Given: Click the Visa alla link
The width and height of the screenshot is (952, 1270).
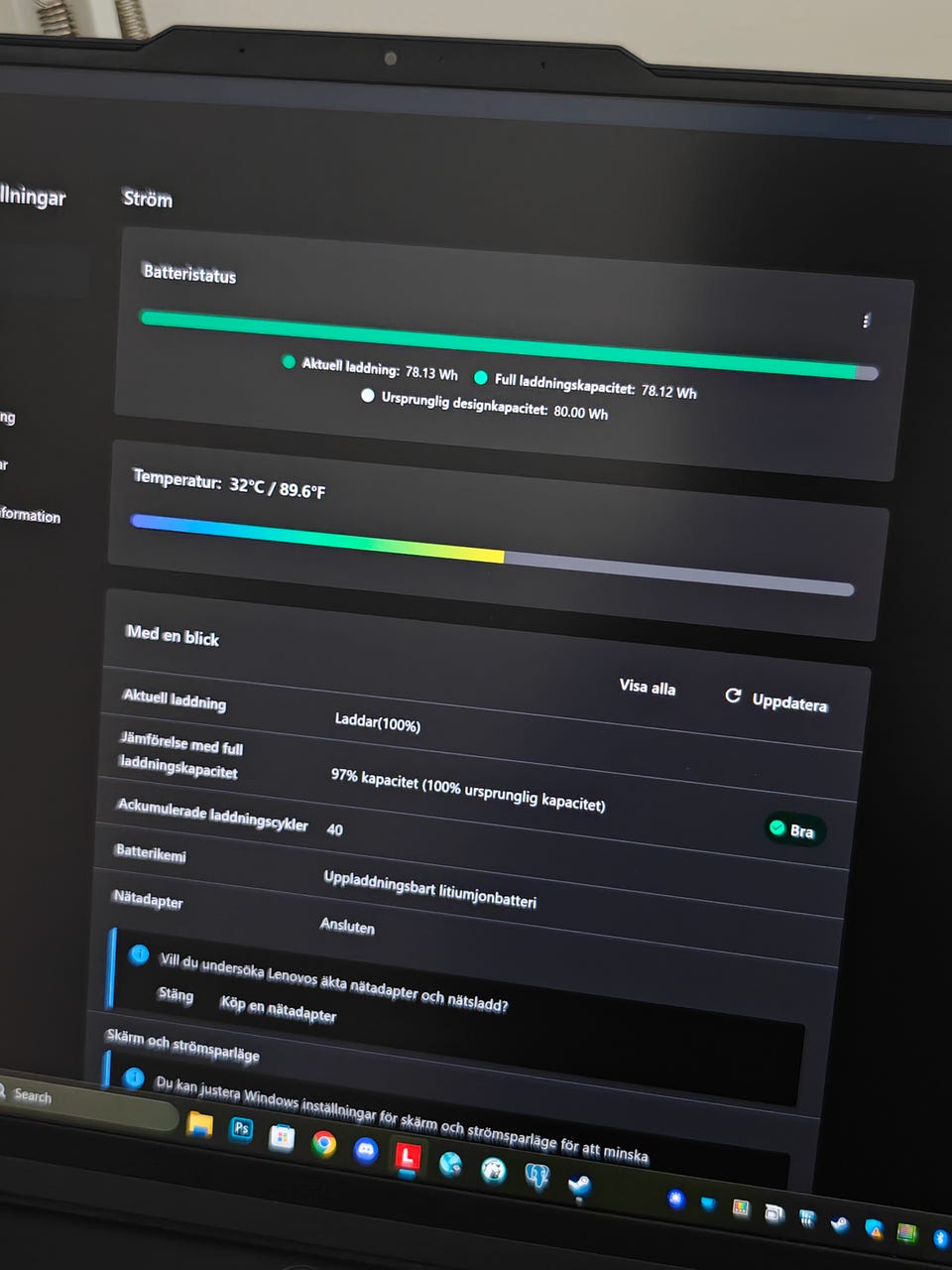Looking at the screenshot, I should (647, 687).
